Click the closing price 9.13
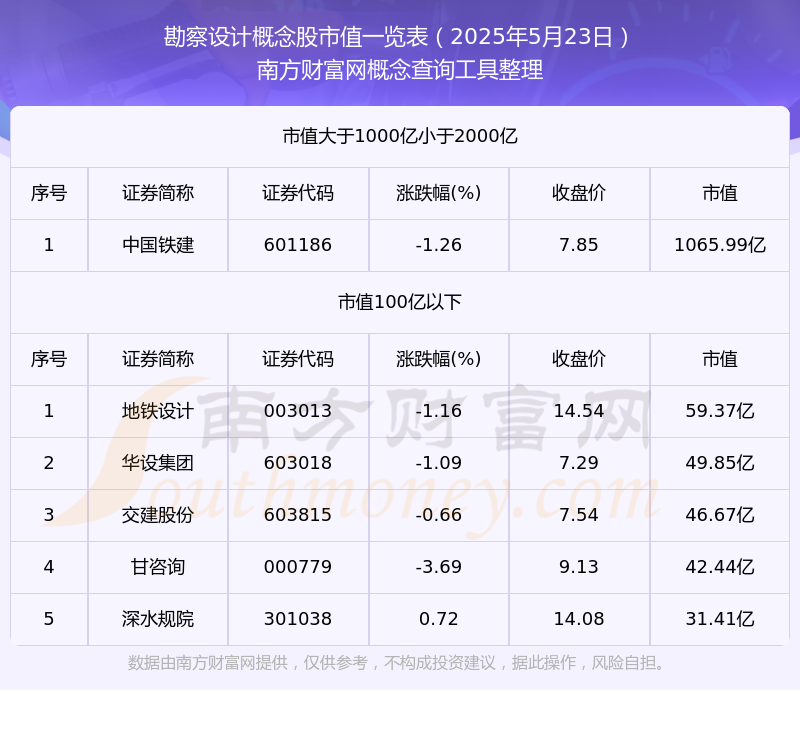 coord(579,567)
